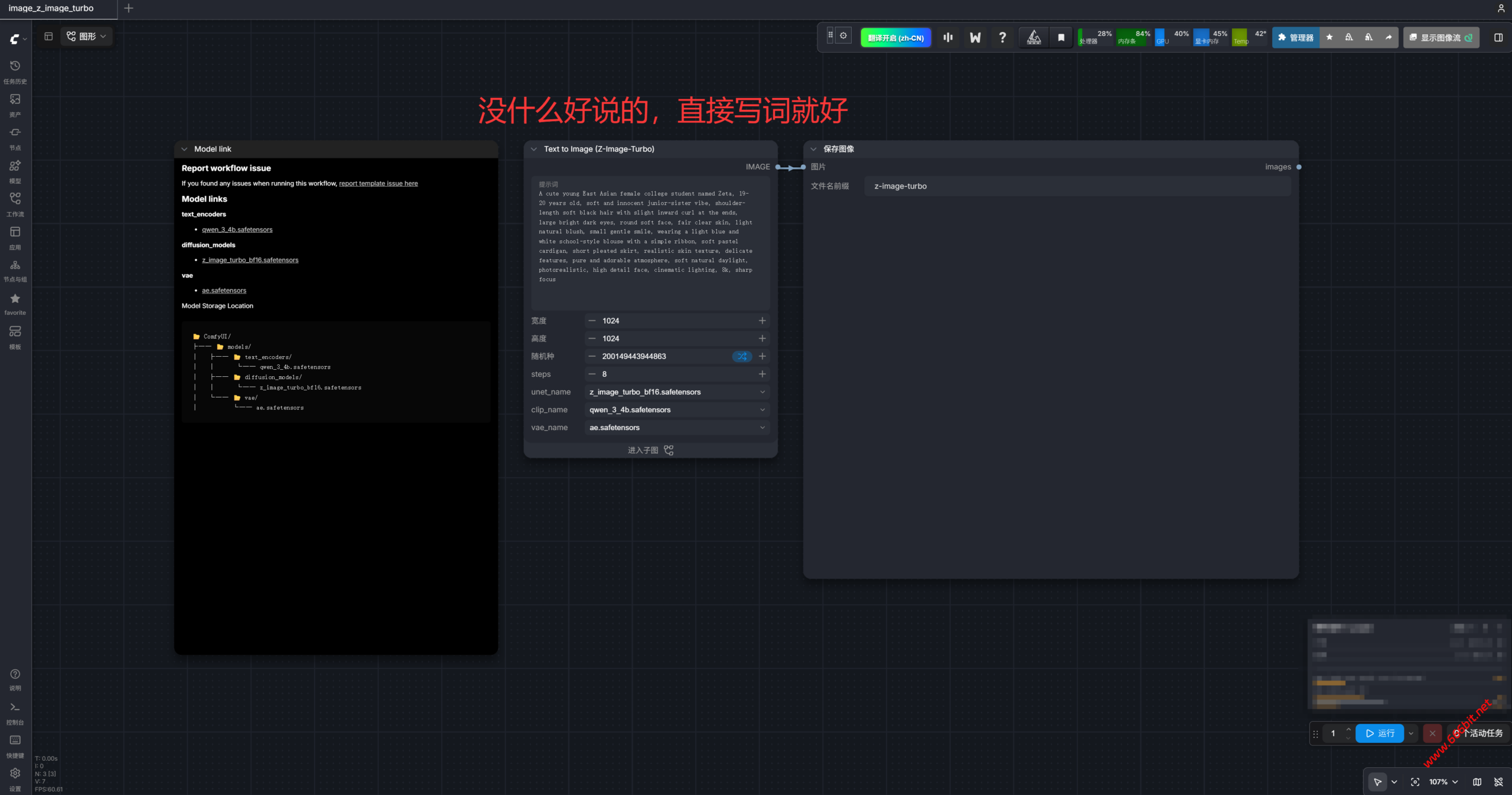The width and height of the screenshot is (1512, 795).
Task: Collapse the Model link node
Action: pyautogui.click(x=184, y=149)
